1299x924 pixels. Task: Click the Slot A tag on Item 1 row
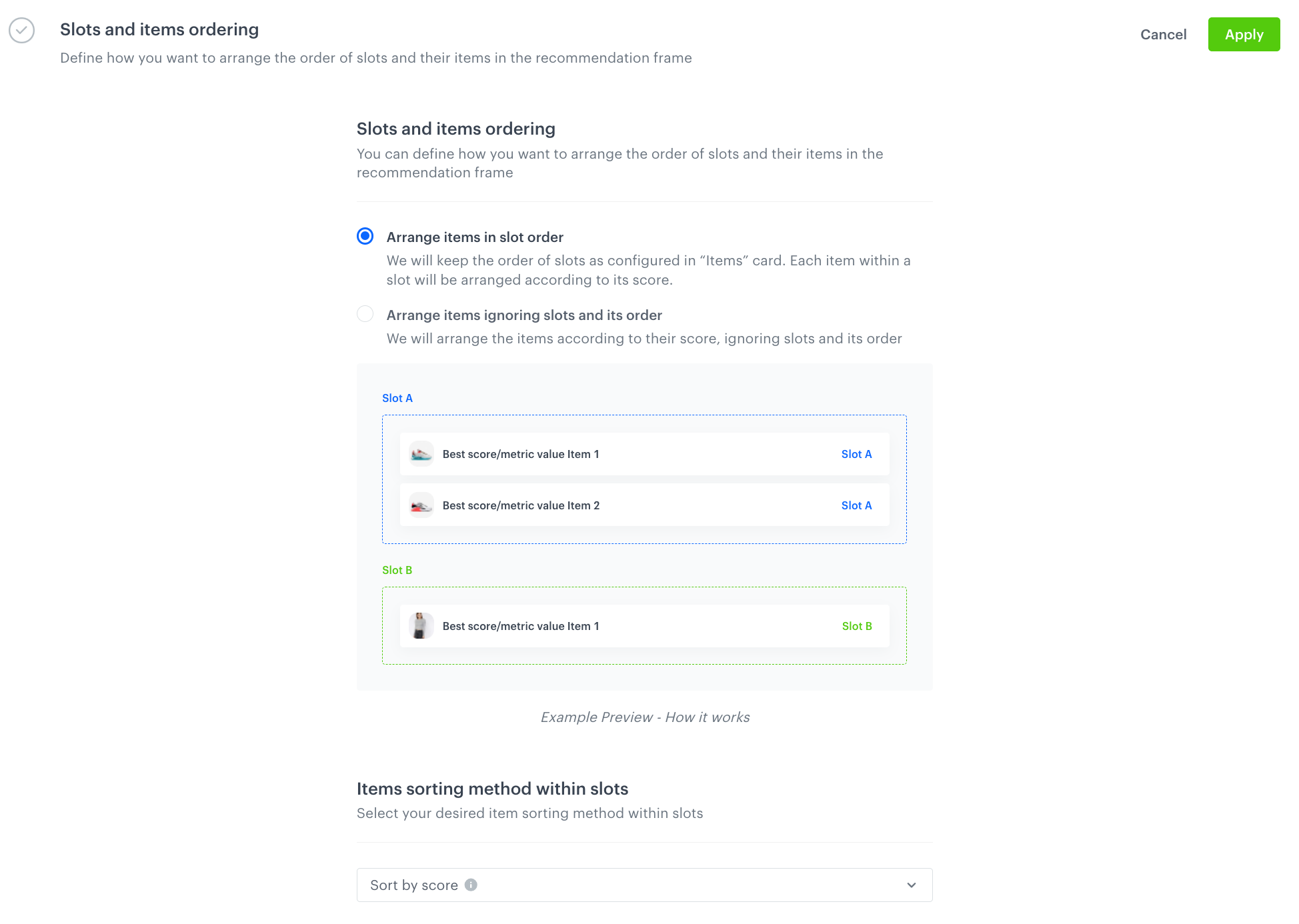click(856, 454)
